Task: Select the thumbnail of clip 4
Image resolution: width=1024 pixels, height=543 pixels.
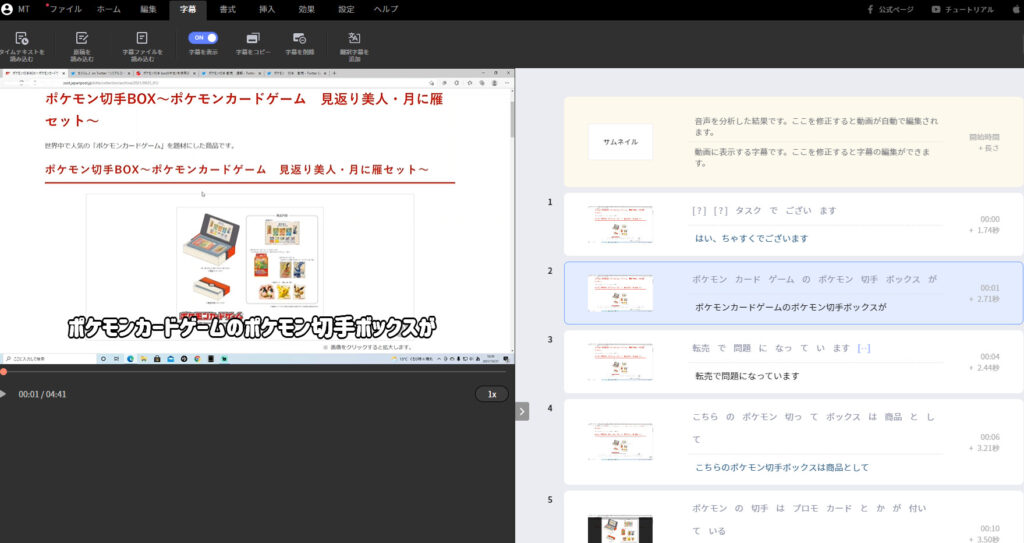Action: coord(620,441)
